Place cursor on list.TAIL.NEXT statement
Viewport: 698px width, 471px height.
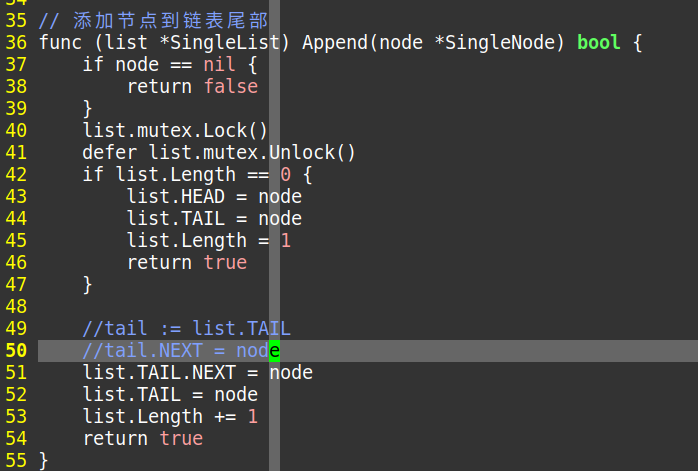[198, 373]
